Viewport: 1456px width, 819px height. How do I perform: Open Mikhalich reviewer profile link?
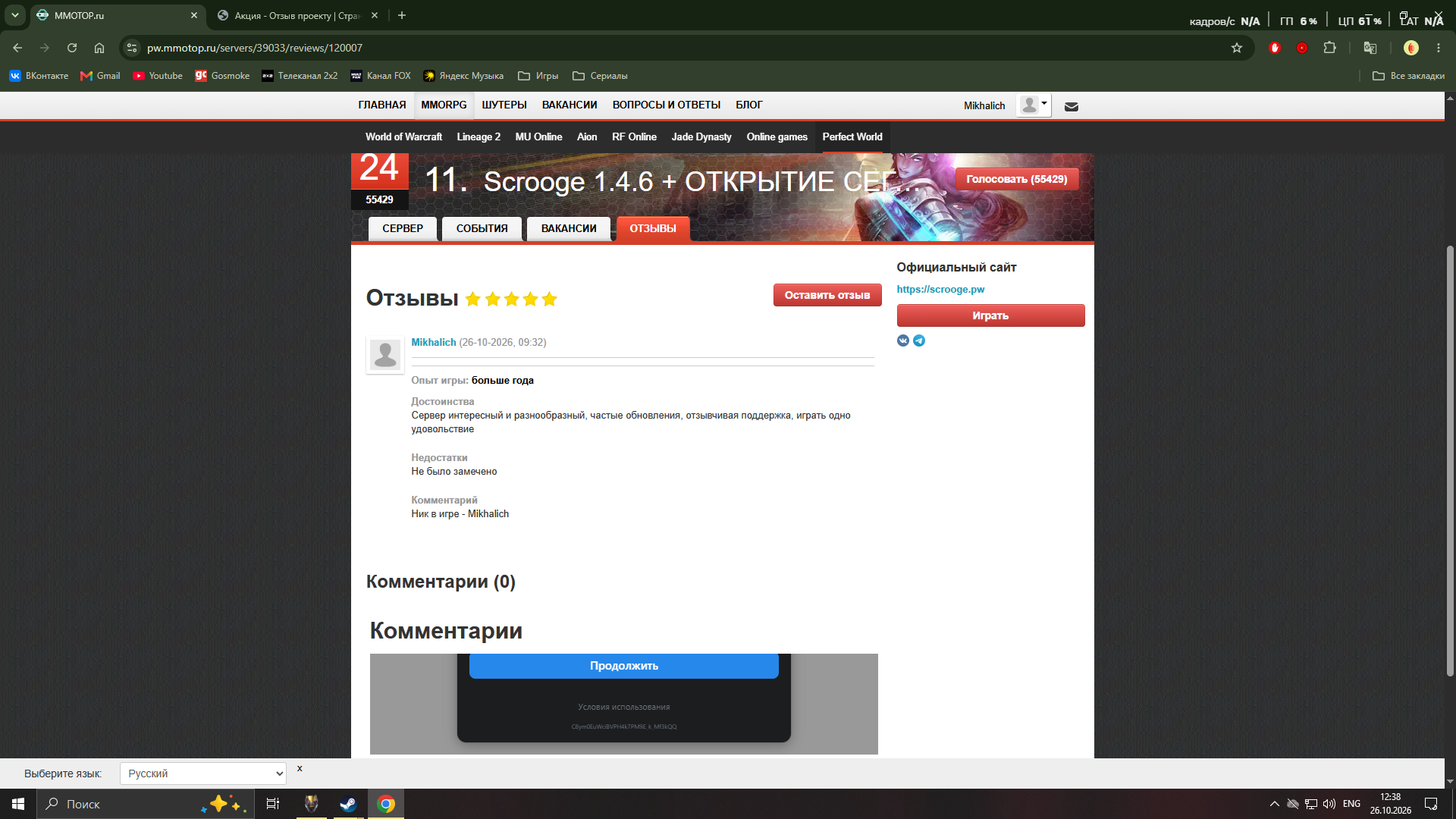click(x=434, y=343)
